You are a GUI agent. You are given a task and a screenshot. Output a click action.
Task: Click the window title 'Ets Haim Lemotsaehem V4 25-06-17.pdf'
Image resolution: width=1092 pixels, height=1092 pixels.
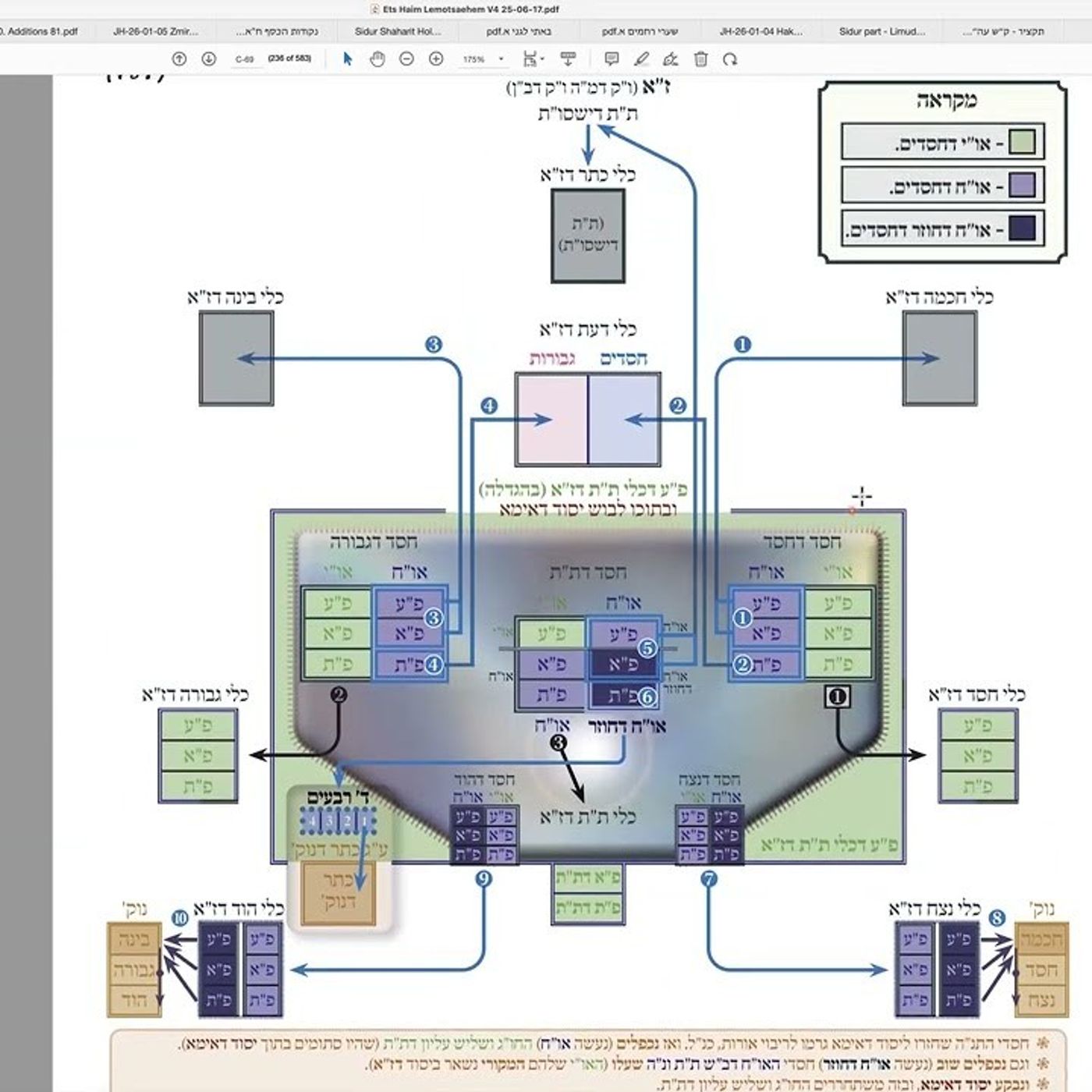click(x=471, y=9)
